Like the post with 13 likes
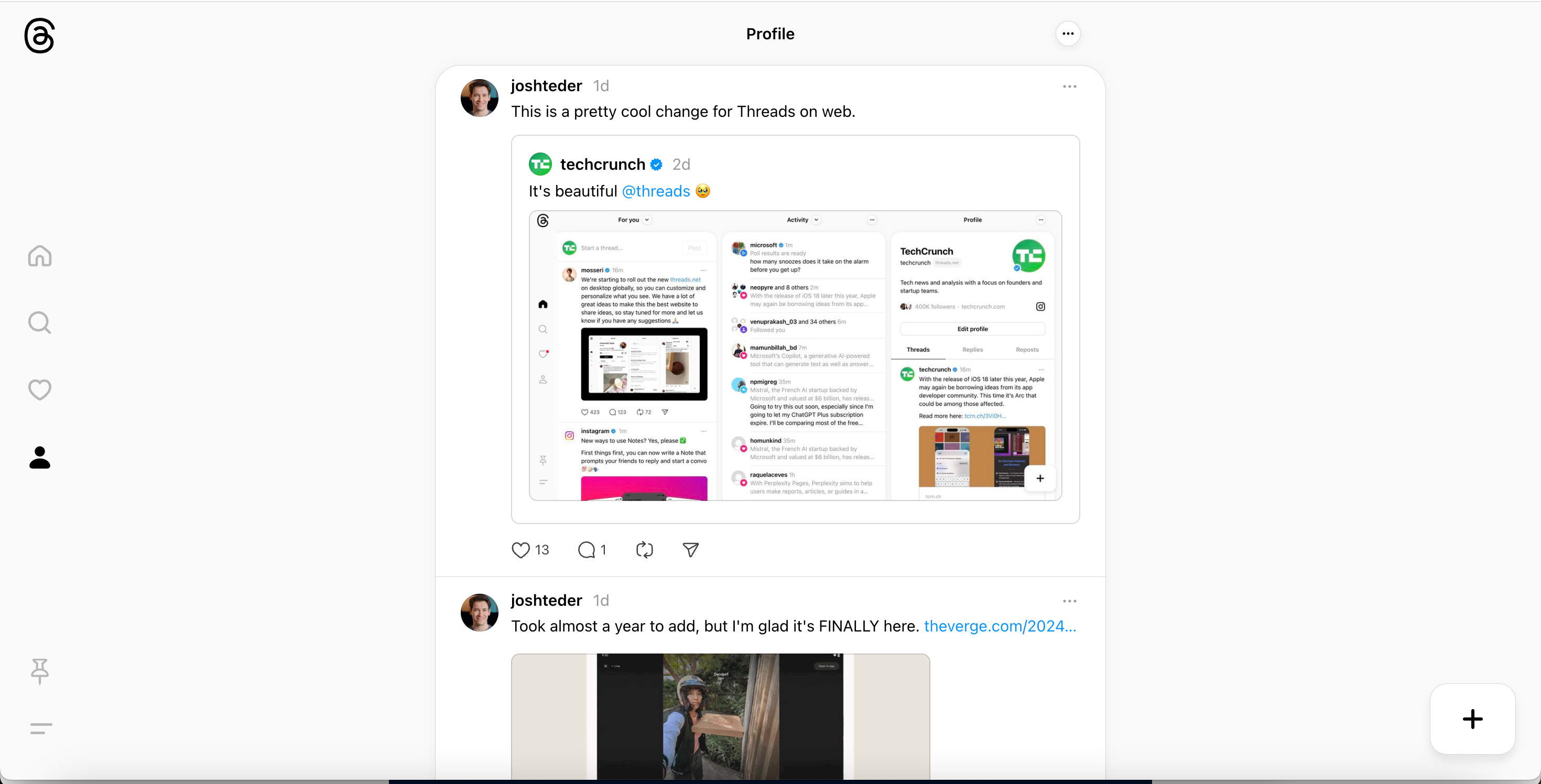Image resolution: width=1541 pixels, height=784 pixels. tap(521, 550)
